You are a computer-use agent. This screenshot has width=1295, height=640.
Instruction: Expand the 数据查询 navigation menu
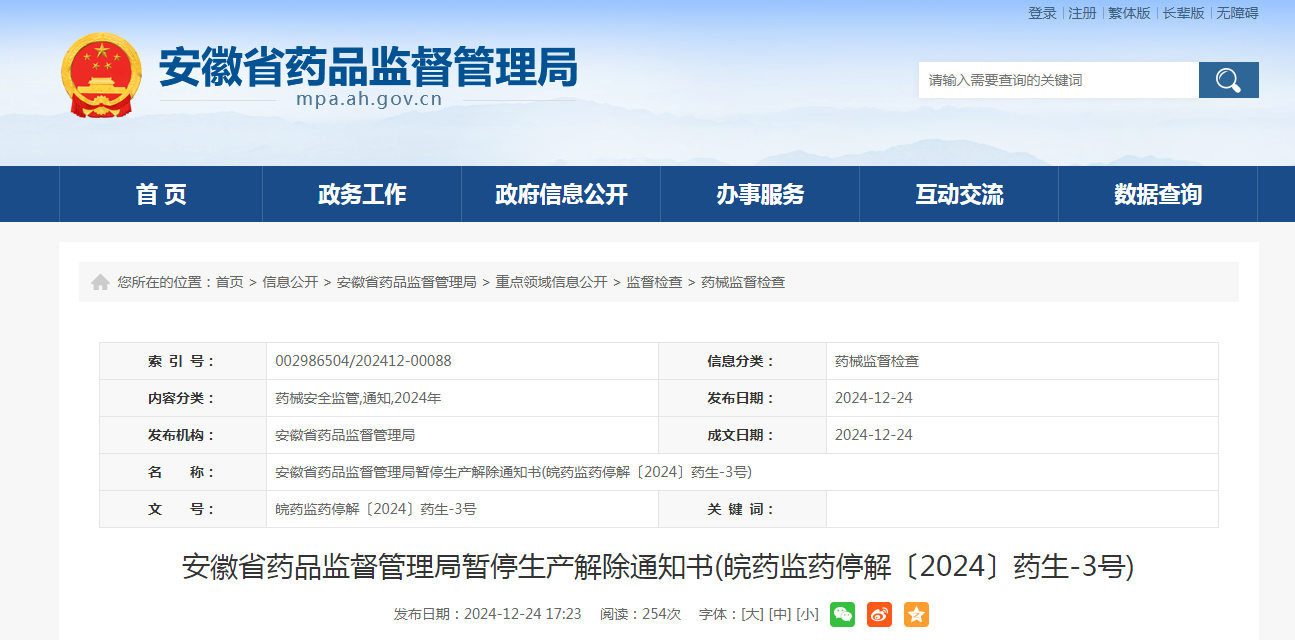1158,194
